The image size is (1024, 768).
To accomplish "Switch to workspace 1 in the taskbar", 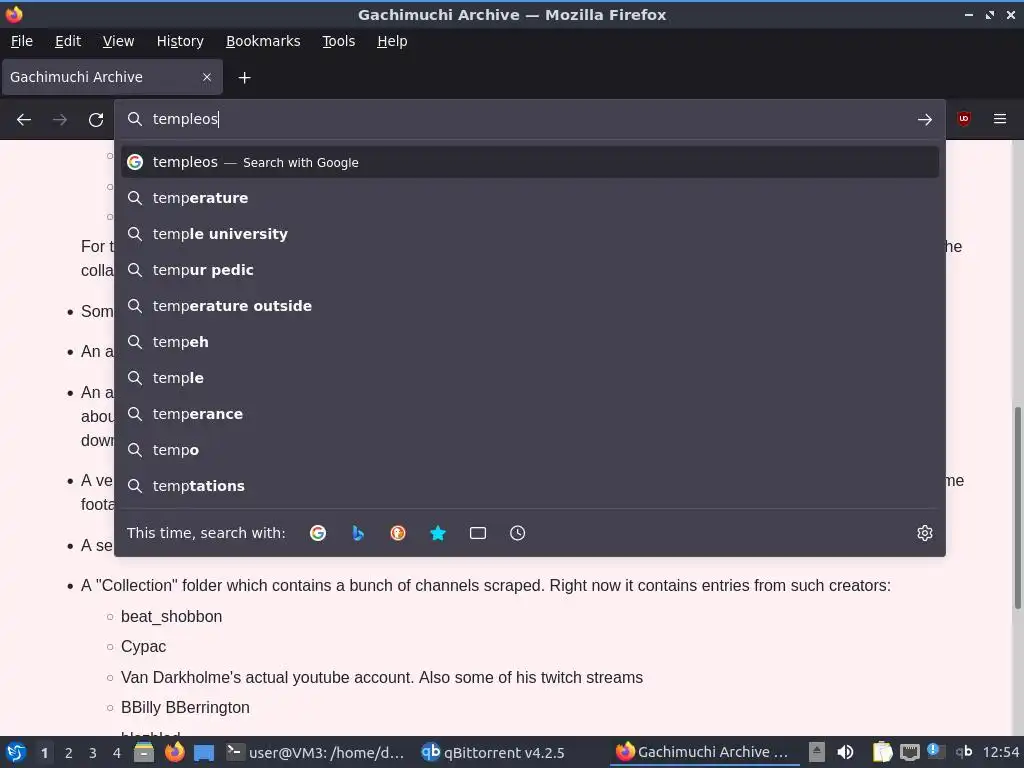I will pyautogui.click(x=44, y=753).
